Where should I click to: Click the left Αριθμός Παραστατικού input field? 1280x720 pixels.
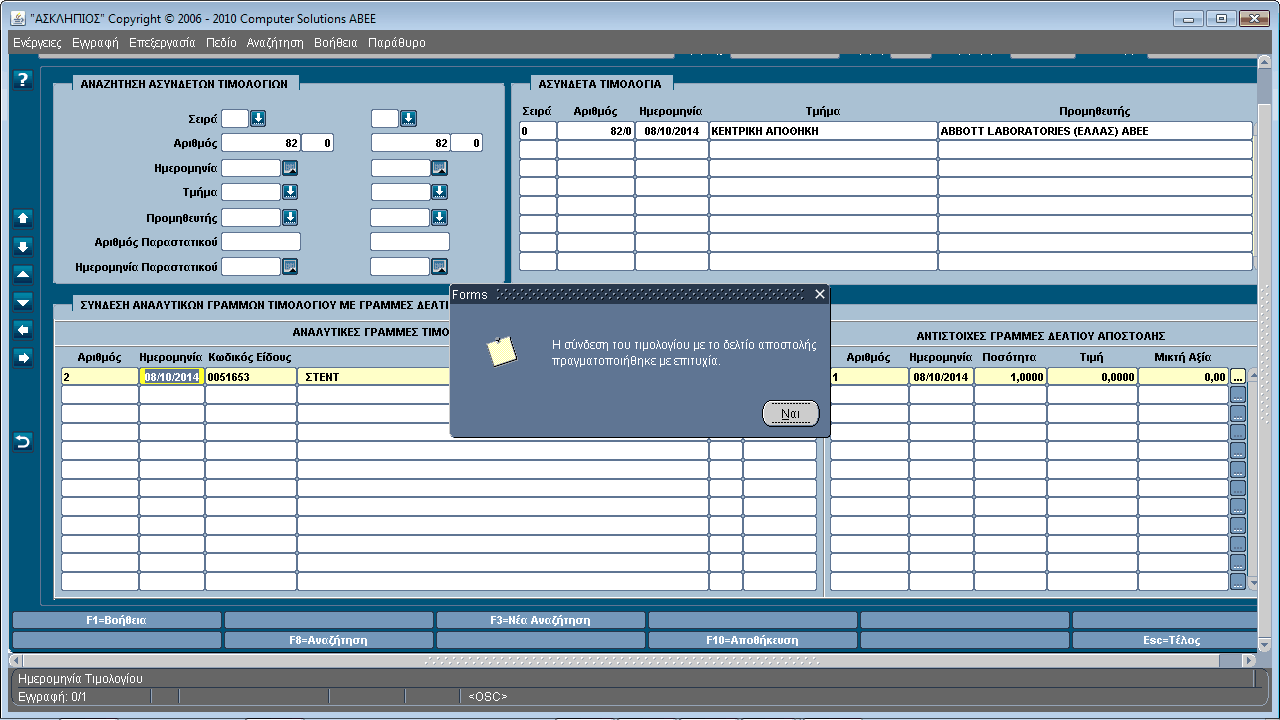(261, 242)
